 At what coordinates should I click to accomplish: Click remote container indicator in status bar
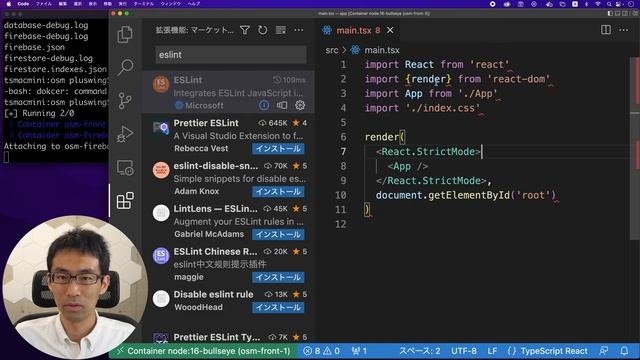pyautogui.click(x=204, y=351)
